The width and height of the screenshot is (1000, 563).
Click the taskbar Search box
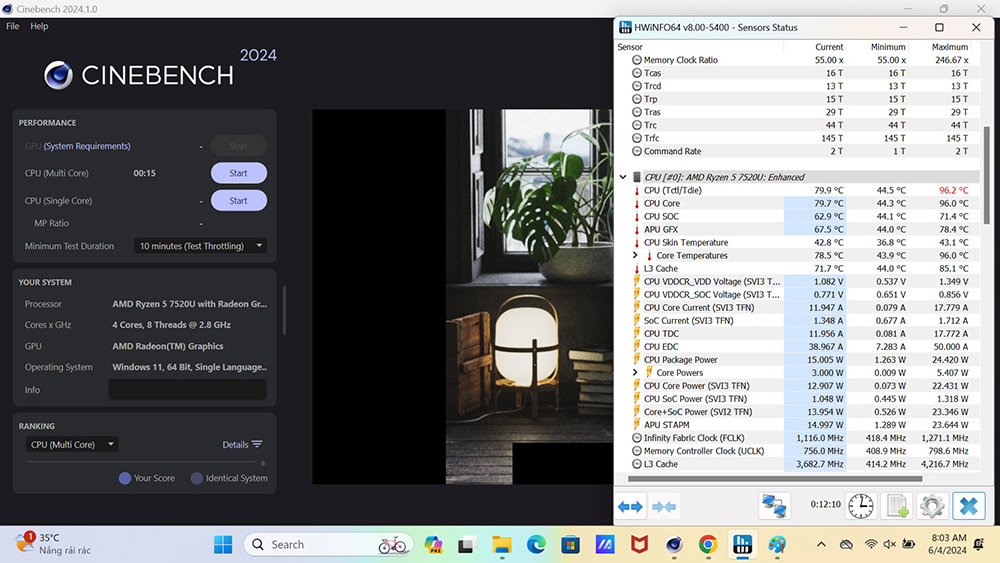[x=328, y=545]
